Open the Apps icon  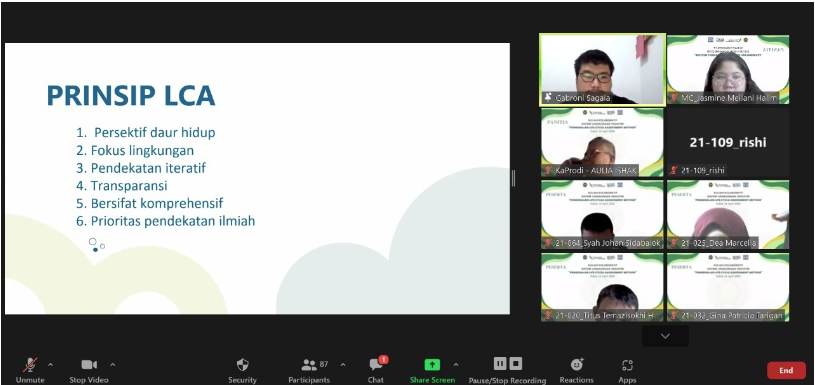(x=627, y=365)
